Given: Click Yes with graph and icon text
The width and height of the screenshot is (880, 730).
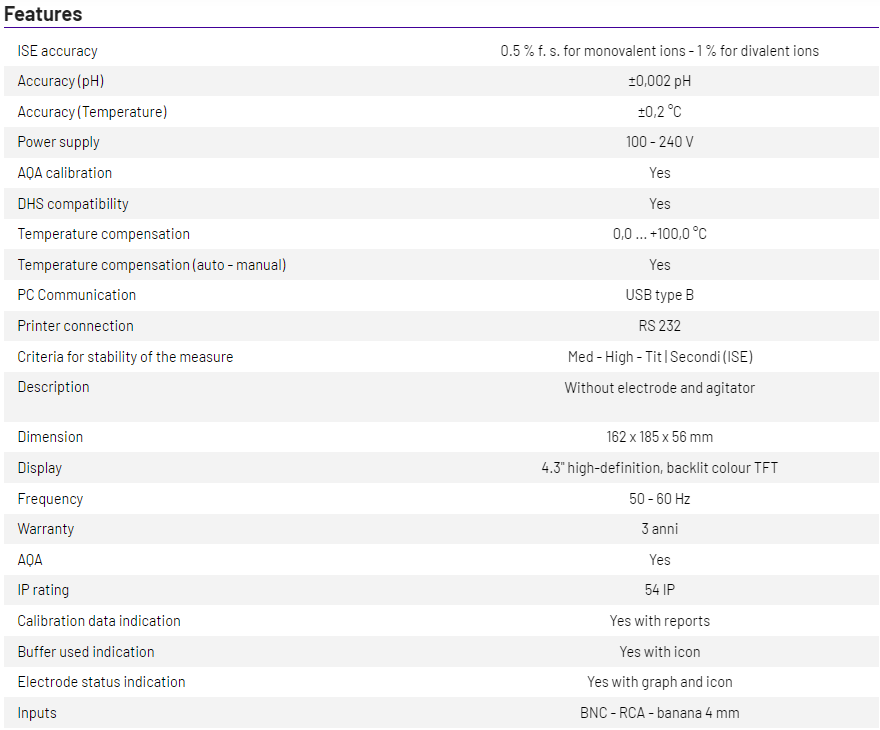Looking at the screenshot, I should (x=659, y=682).
